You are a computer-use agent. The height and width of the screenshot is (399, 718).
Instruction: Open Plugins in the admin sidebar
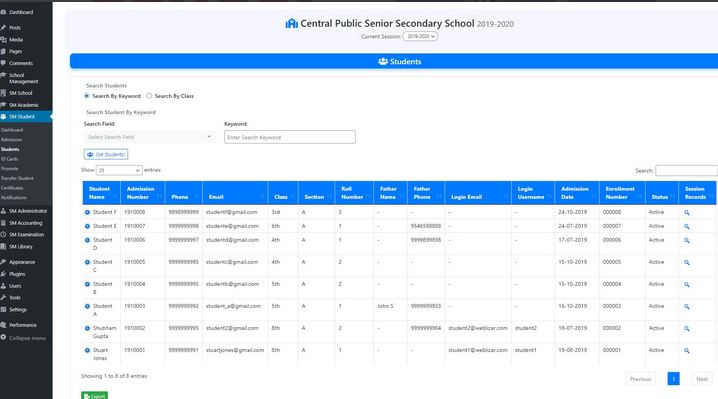(x=17, y=274)
